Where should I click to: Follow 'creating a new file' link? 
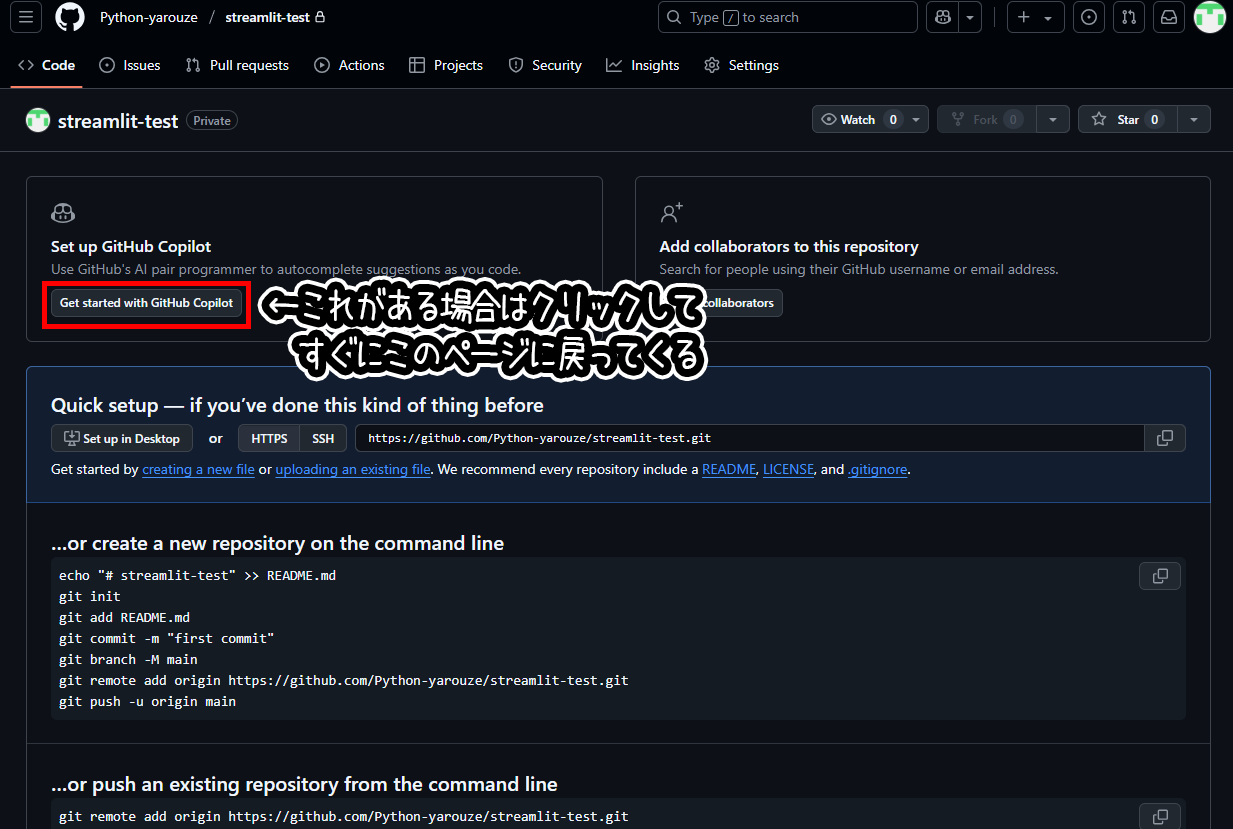pos(198,469)
